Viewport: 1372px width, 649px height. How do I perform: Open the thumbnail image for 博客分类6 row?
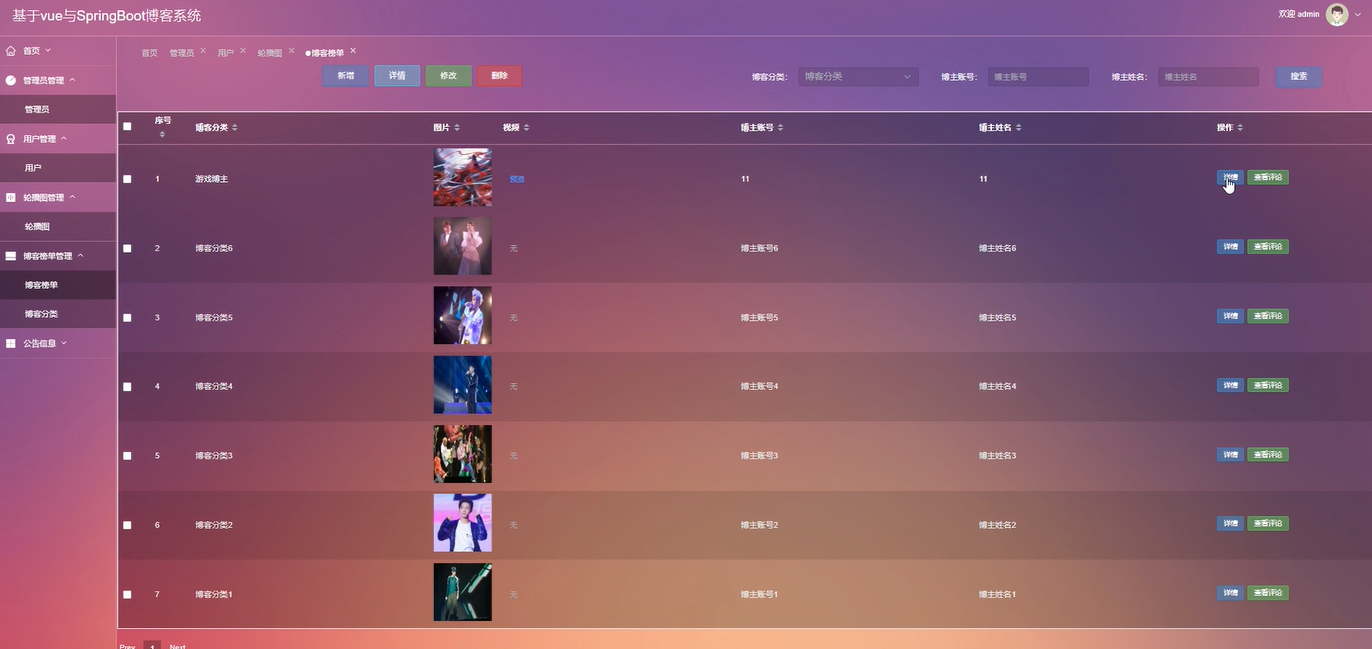pyautogui.click(x=462, y=246)
